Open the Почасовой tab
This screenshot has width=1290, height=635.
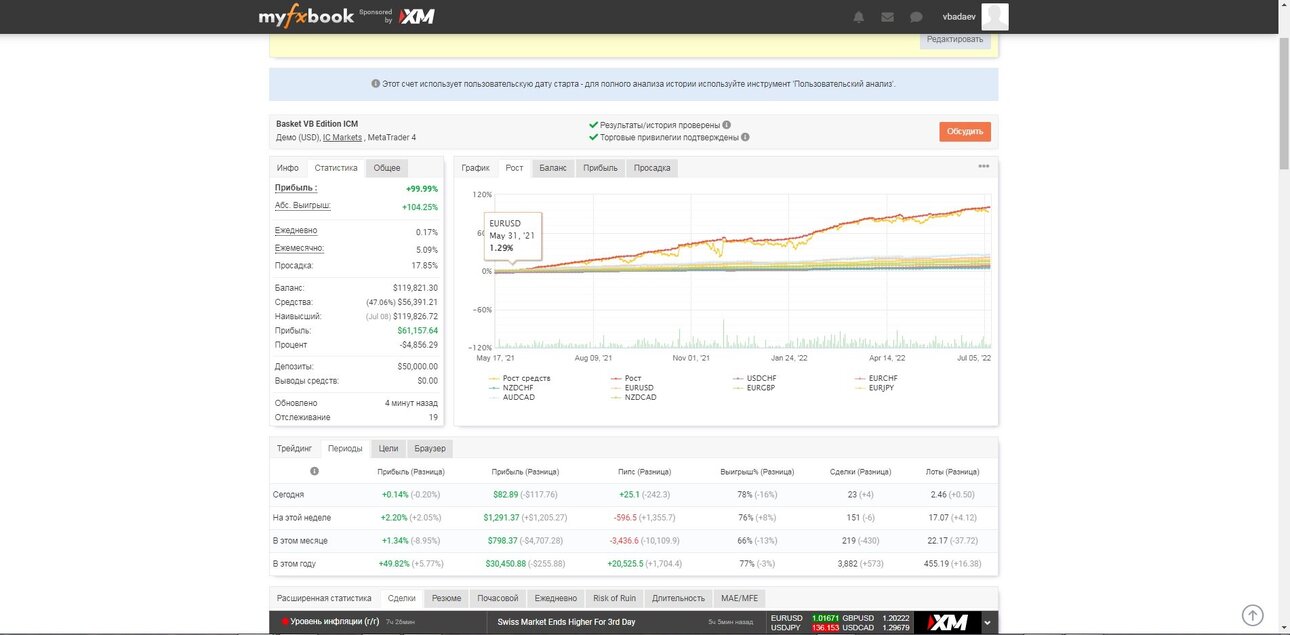point(498,598)
